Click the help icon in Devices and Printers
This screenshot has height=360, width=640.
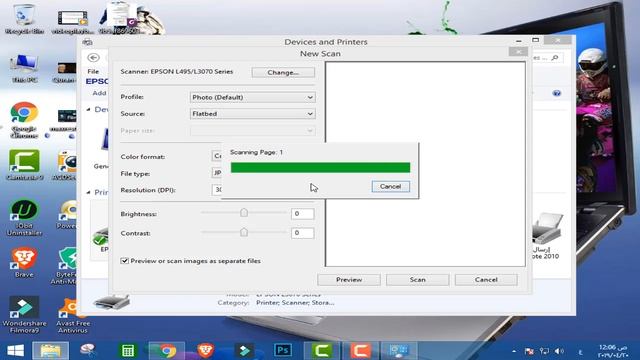(556, 93)
